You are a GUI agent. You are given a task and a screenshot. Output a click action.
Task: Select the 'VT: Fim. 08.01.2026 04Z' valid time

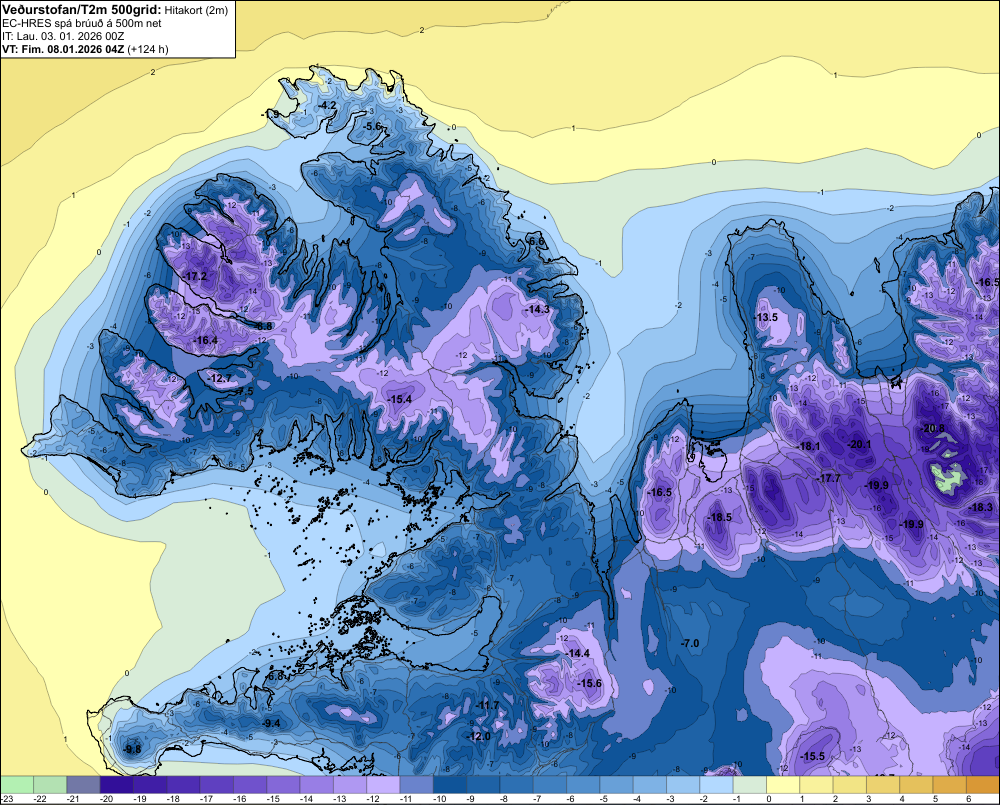[x=63, y=49]
